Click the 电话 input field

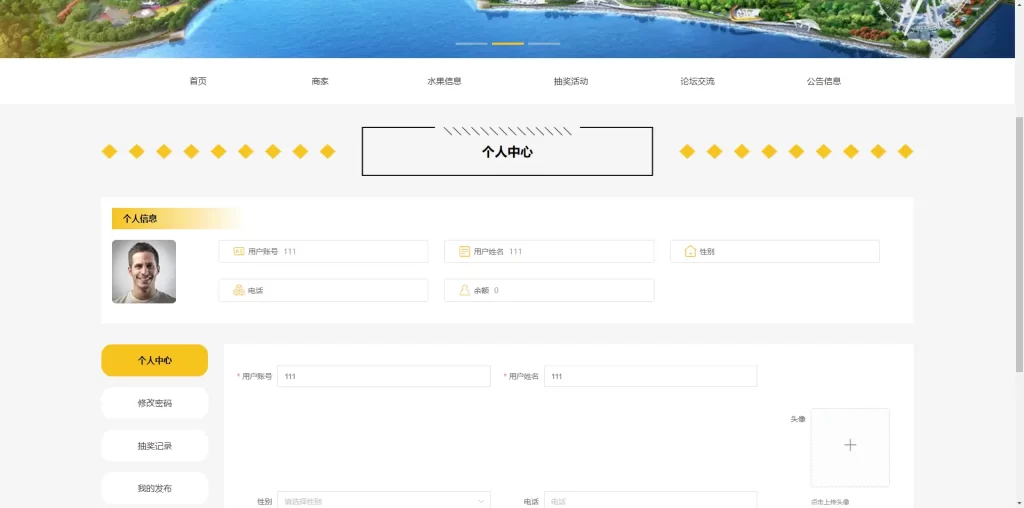click(650, 500)
